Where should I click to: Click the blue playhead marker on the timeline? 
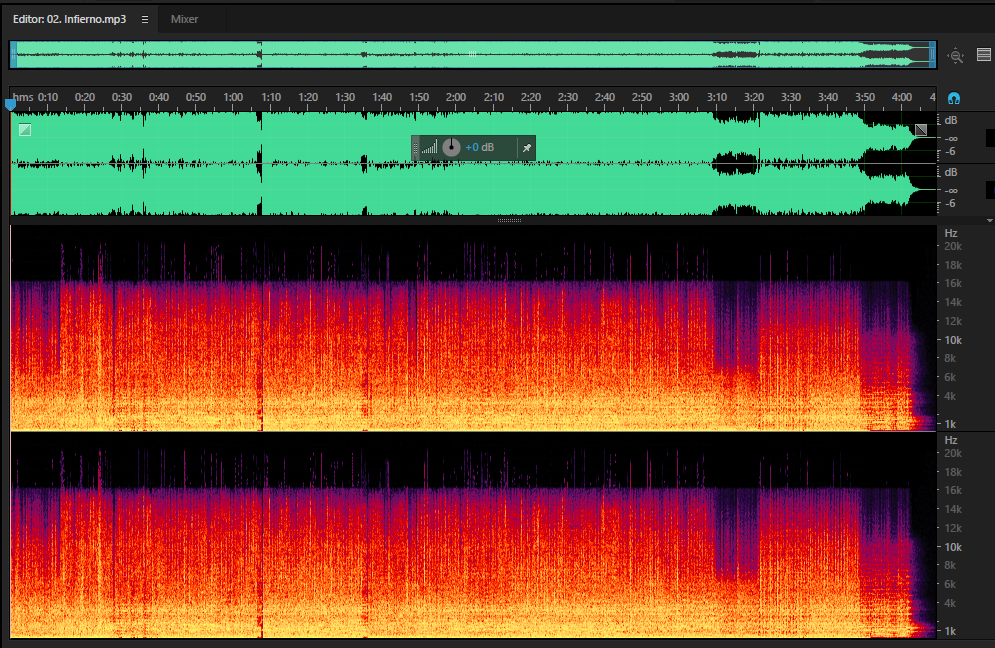(10, 105)
